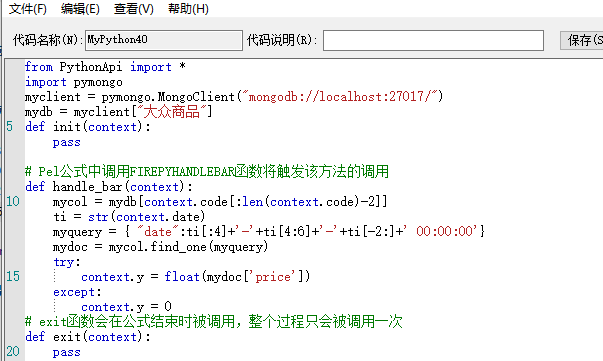The width and height of the screenshot is (603, 361).
Task: Open the 查看(V) menu
Action: 133,8
